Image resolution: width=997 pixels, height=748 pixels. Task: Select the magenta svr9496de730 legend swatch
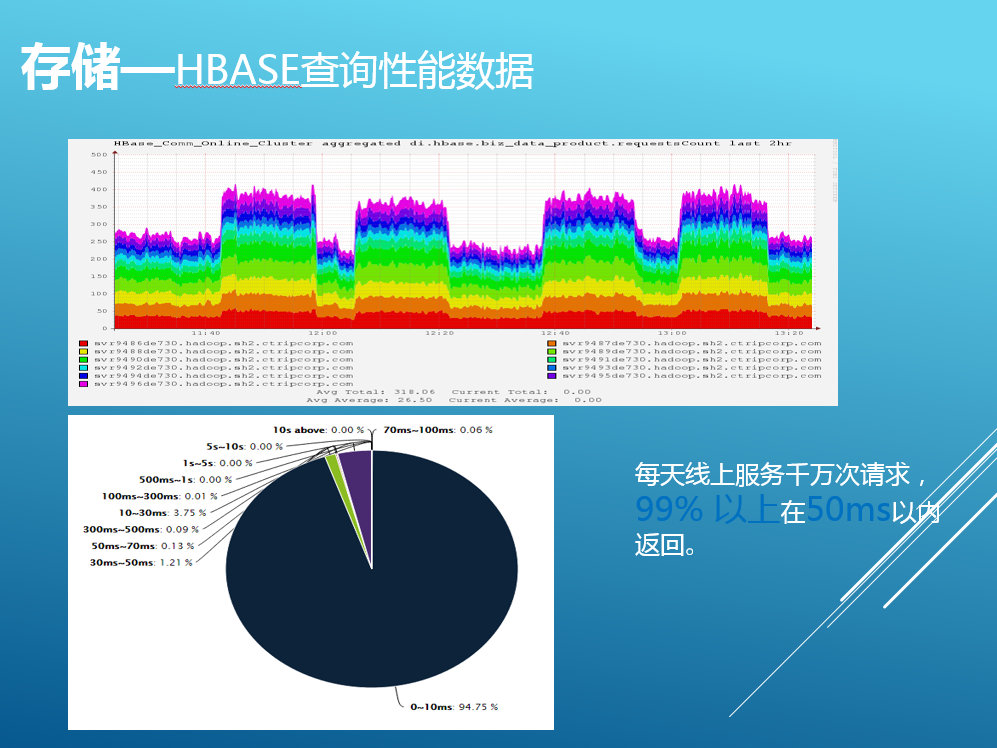[83, 384]
